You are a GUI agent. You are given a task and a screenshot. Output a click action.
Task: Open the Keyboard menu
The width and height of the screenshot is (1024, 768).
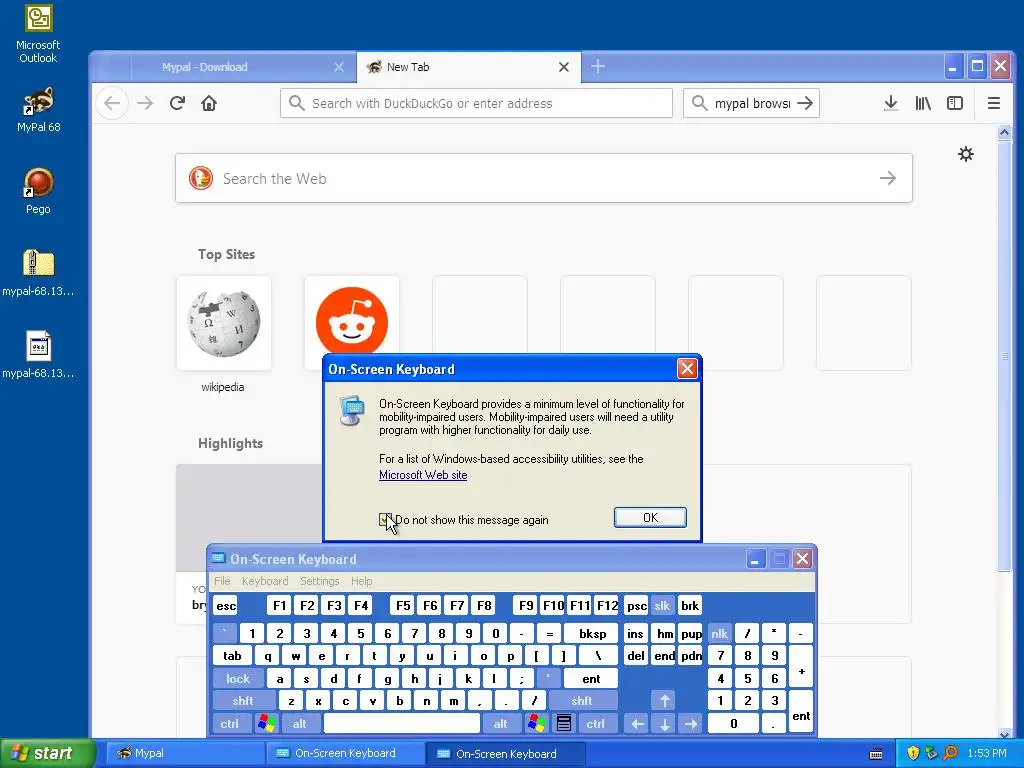point(264,581)
